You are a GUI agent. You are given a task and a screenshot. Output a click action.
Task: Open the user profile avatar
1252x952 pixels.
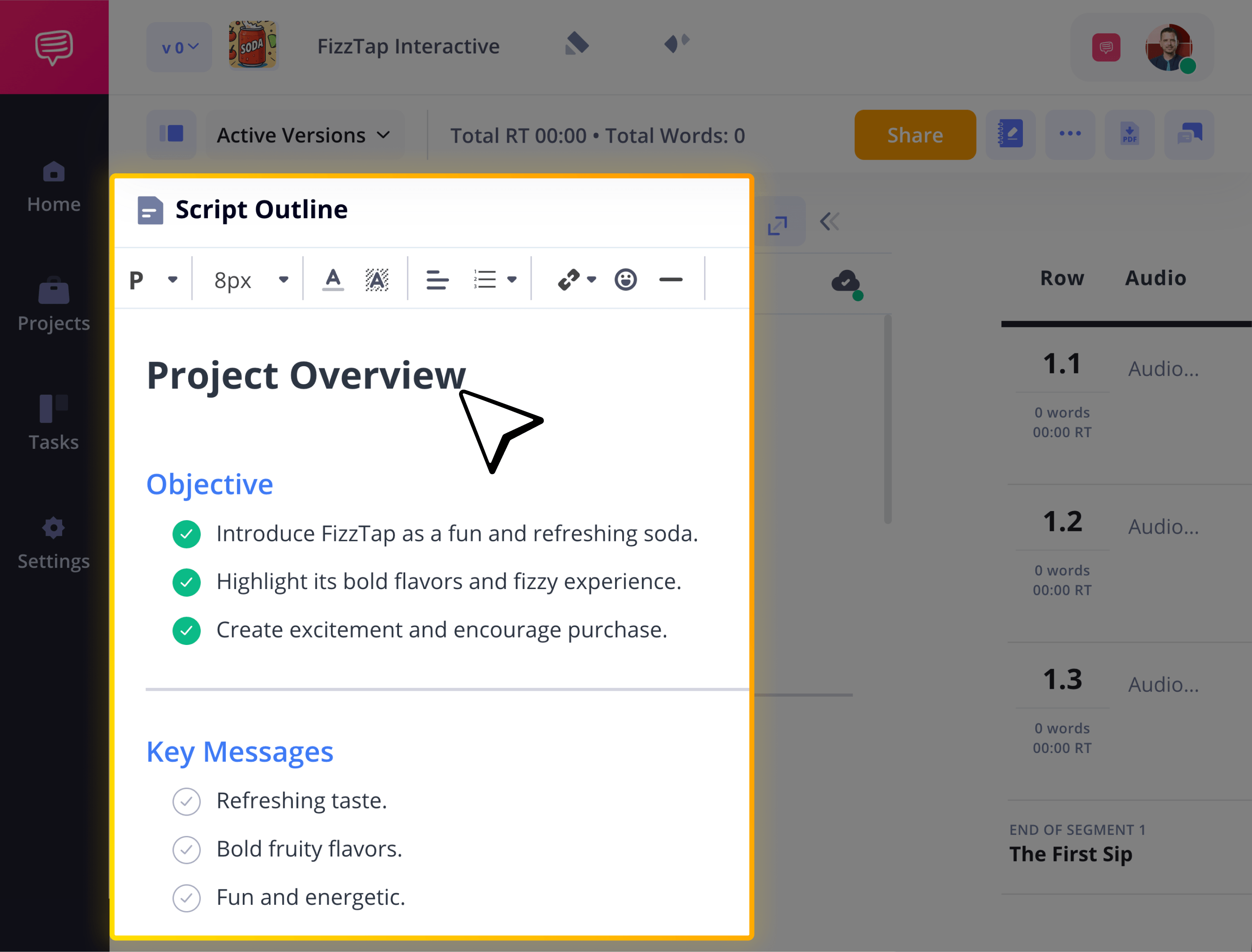pyautogui.click(x=1169, y=48)
